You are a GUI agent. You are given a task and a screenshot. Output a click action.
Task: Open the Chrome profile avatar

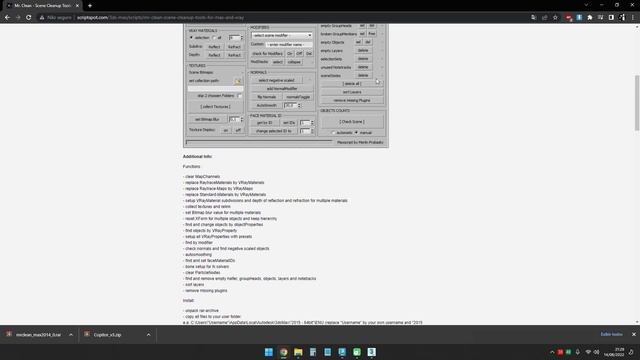(622, 18)
